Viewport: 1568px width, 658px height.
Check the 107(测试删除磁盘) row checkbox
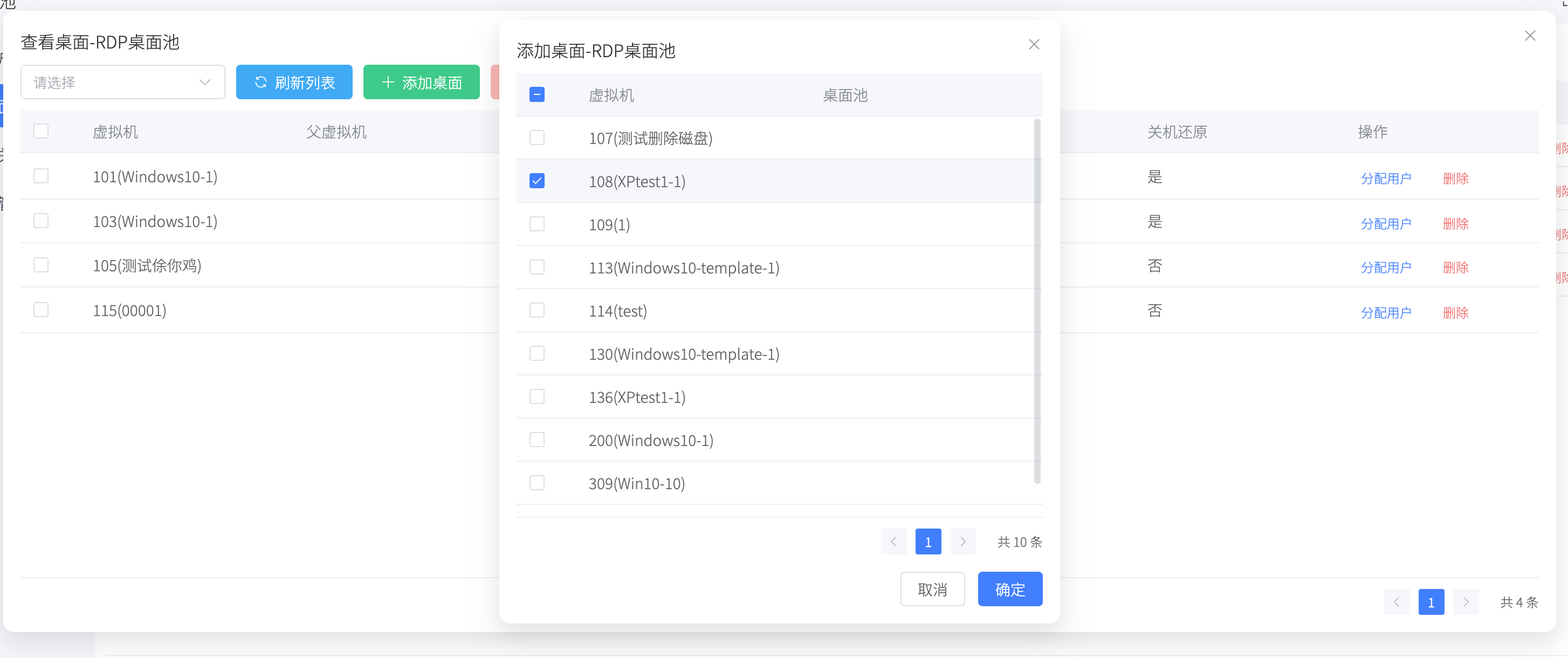[537, 138]
